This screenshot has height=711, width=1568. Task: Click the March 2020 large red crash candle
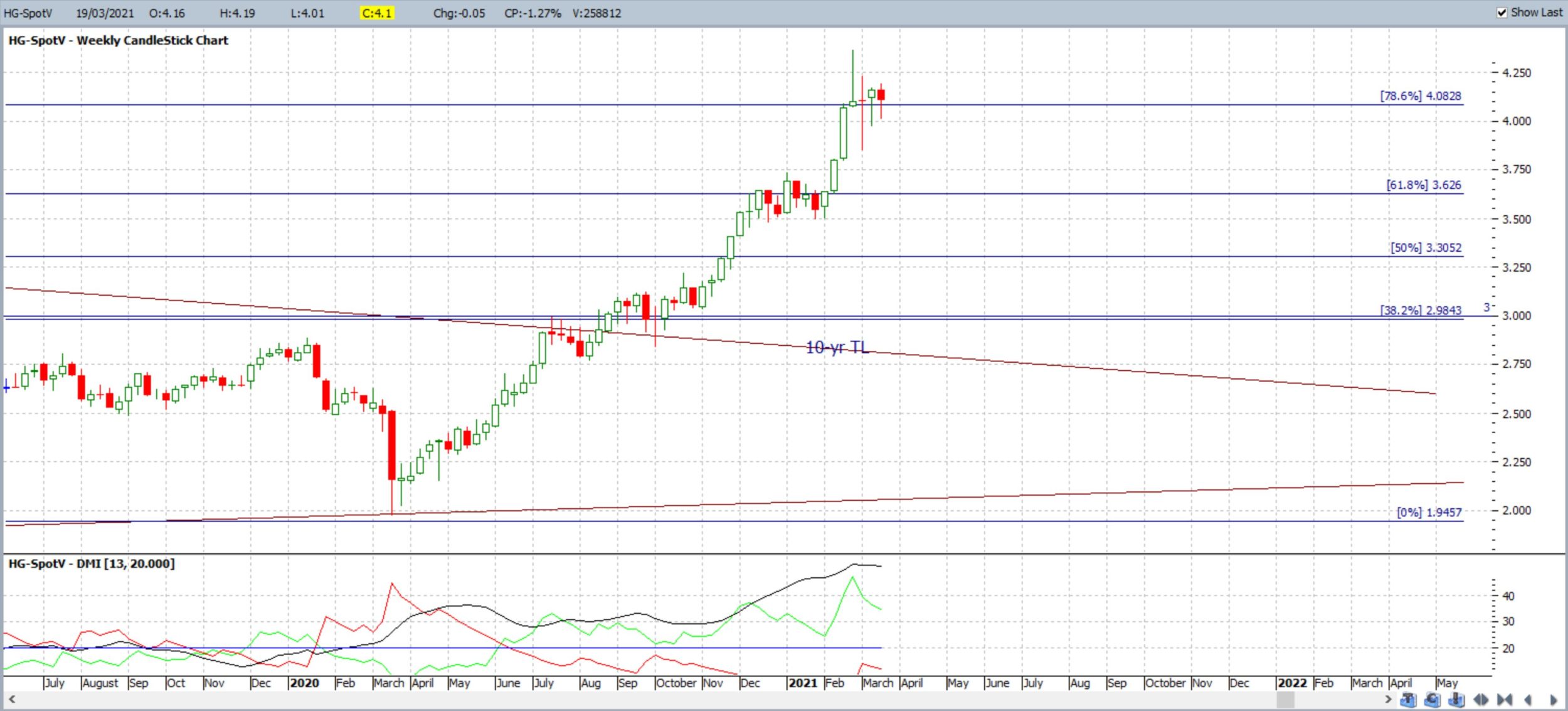pos(392,445)
